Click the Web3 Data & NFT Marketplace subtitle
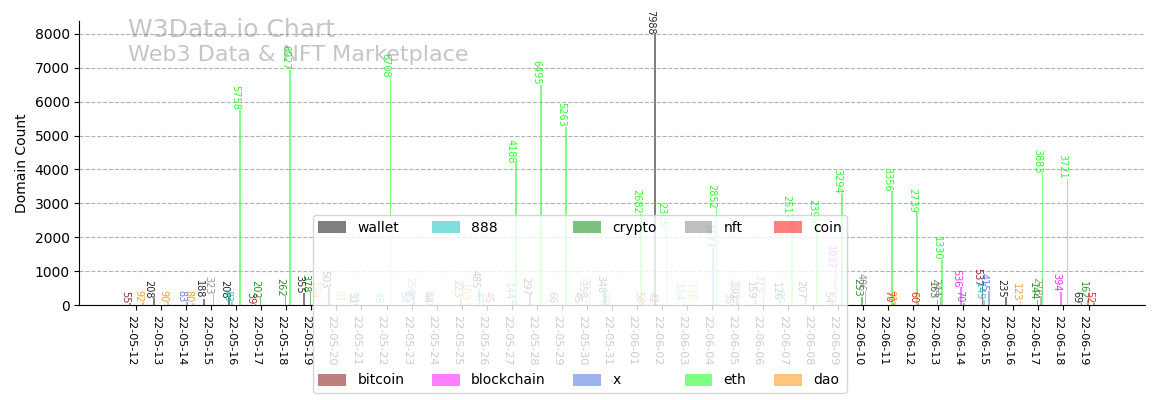The width and height of the screenshot is (1160, 400). point(298,55)
